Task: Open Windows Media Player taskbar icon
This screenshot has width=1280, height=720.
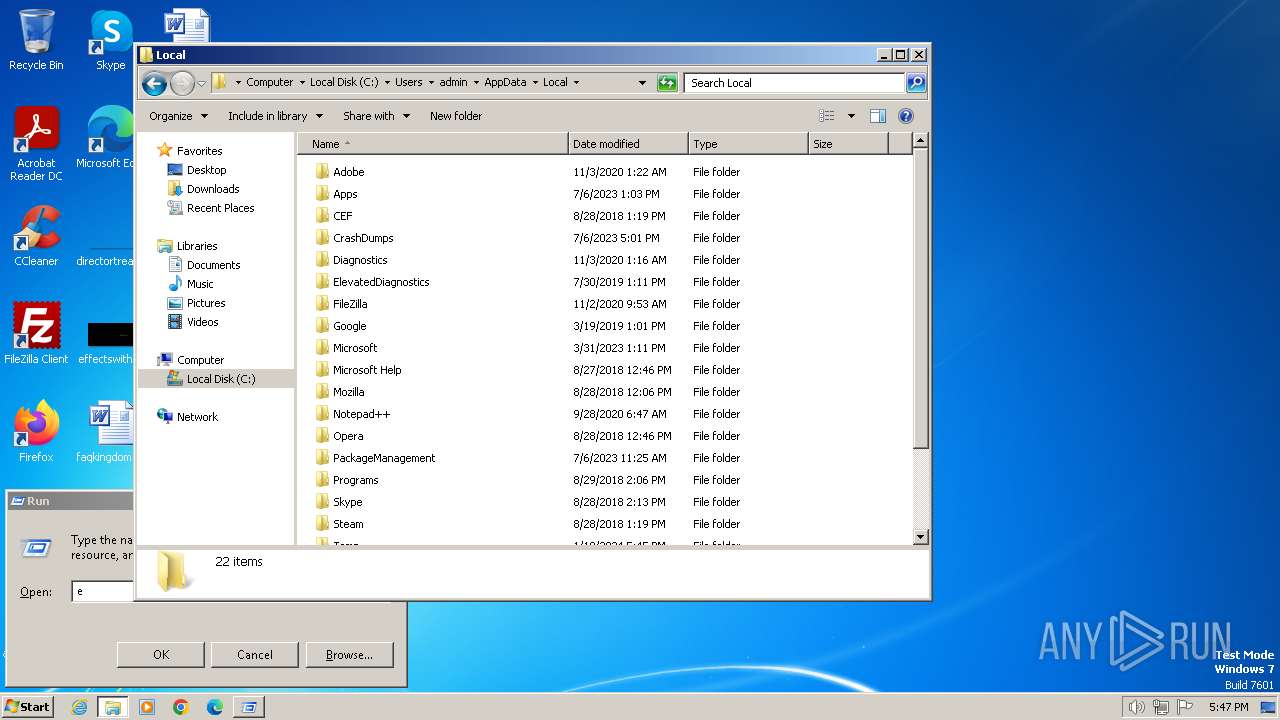Action: click(147, 707)
